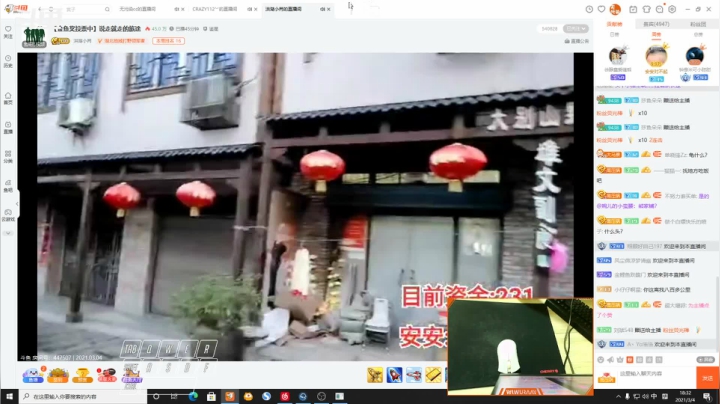This screenshot has height=404, width=720.
Task: Open History in the left sidebar
Action: pos(8,62)
